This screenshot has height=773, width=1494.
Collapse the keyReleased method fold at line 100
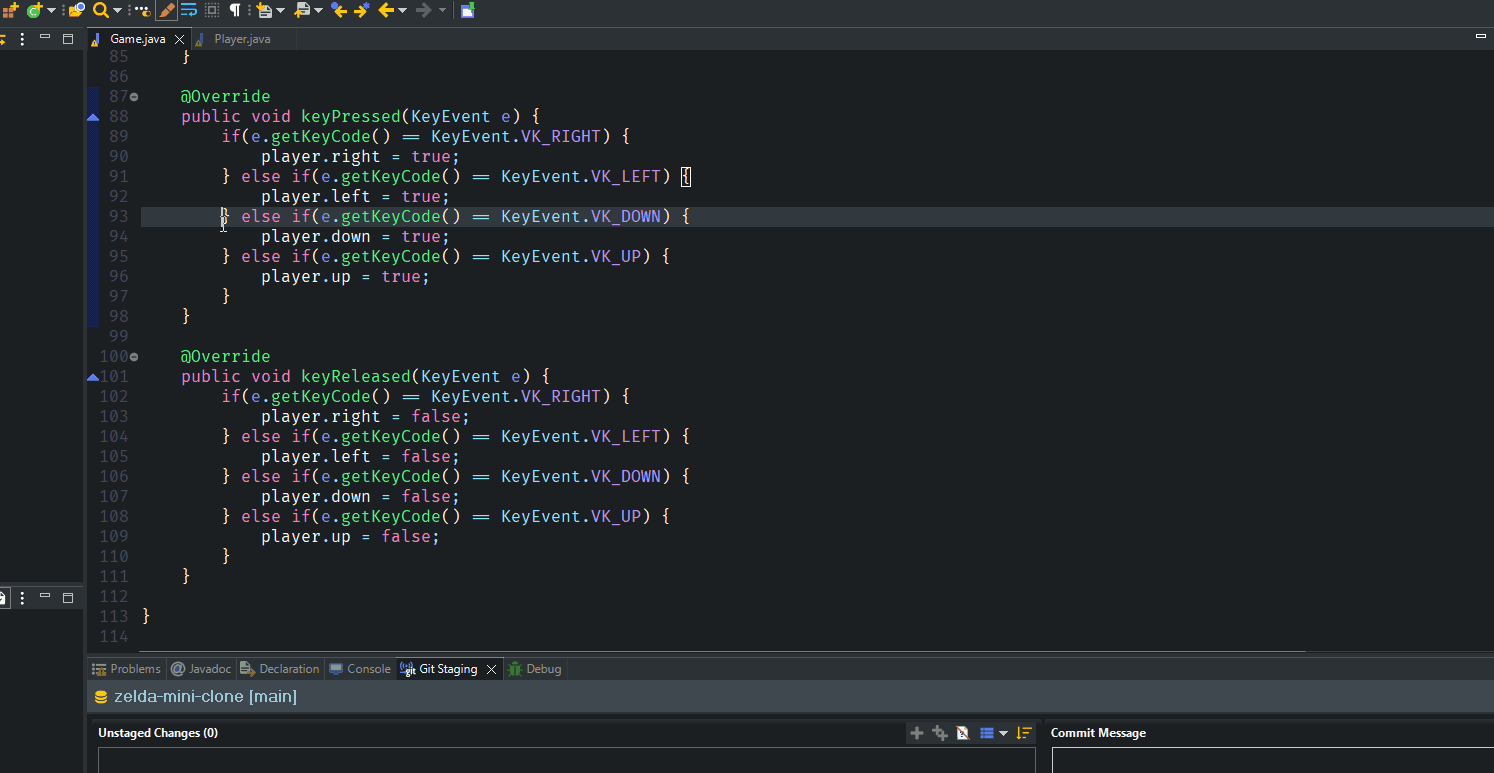(x=135, y=357)
